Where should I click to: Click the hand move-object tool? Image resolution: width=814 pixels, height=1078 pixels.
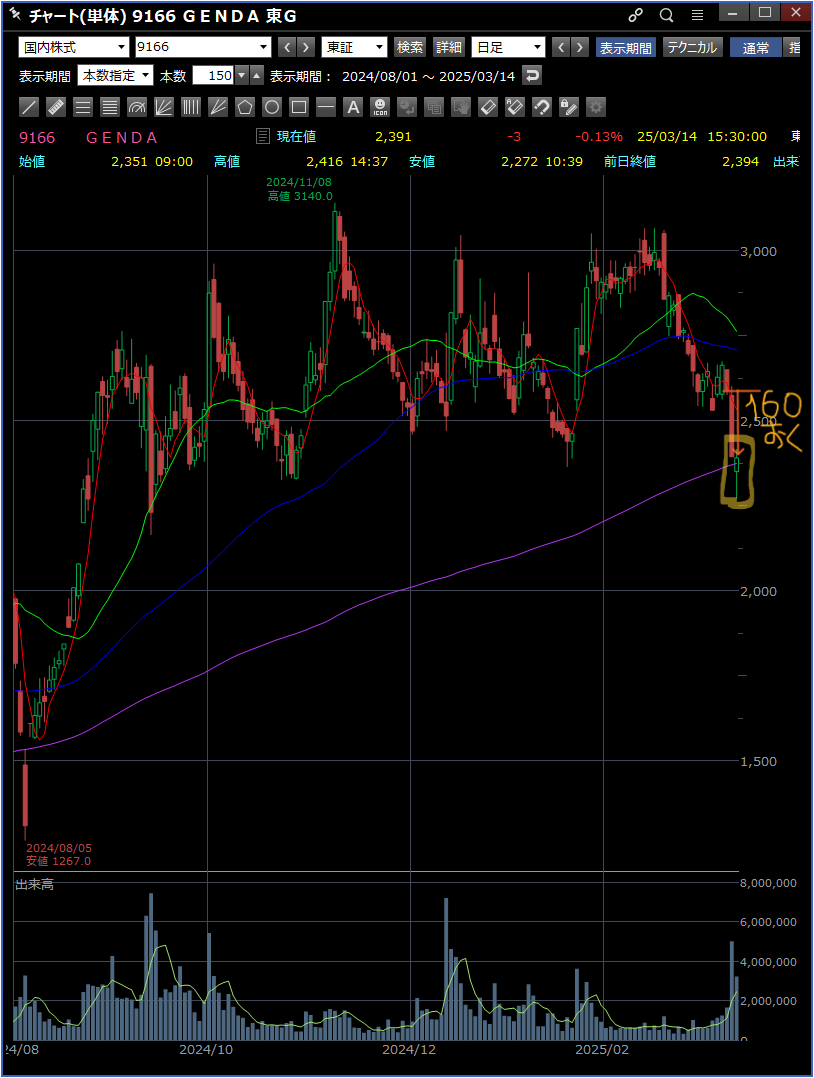point(461,107)
